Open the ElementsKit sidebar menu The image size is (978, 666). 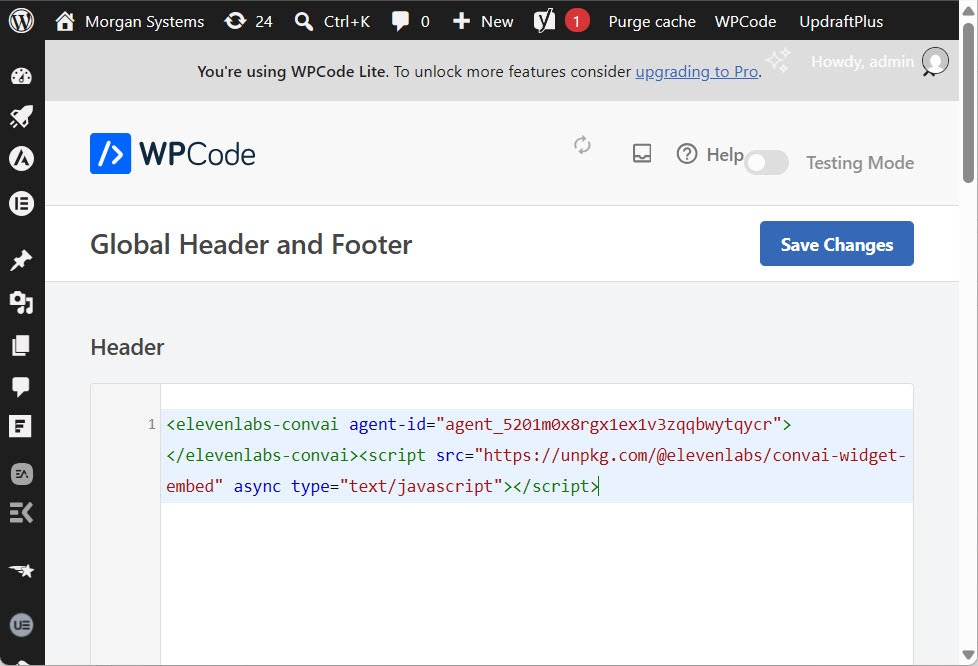(21, 513)
